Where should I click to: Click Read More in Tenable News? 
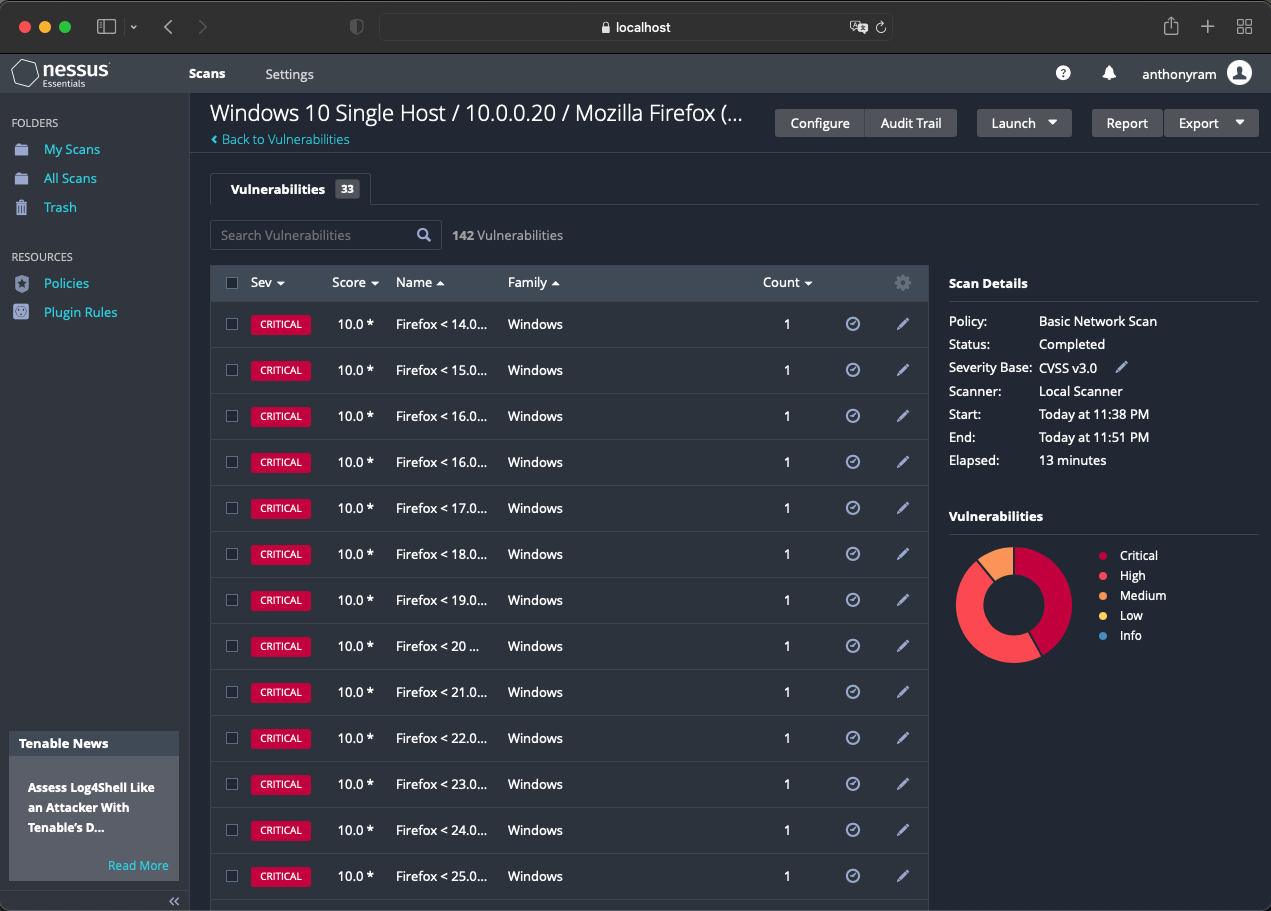coord(138,865)
